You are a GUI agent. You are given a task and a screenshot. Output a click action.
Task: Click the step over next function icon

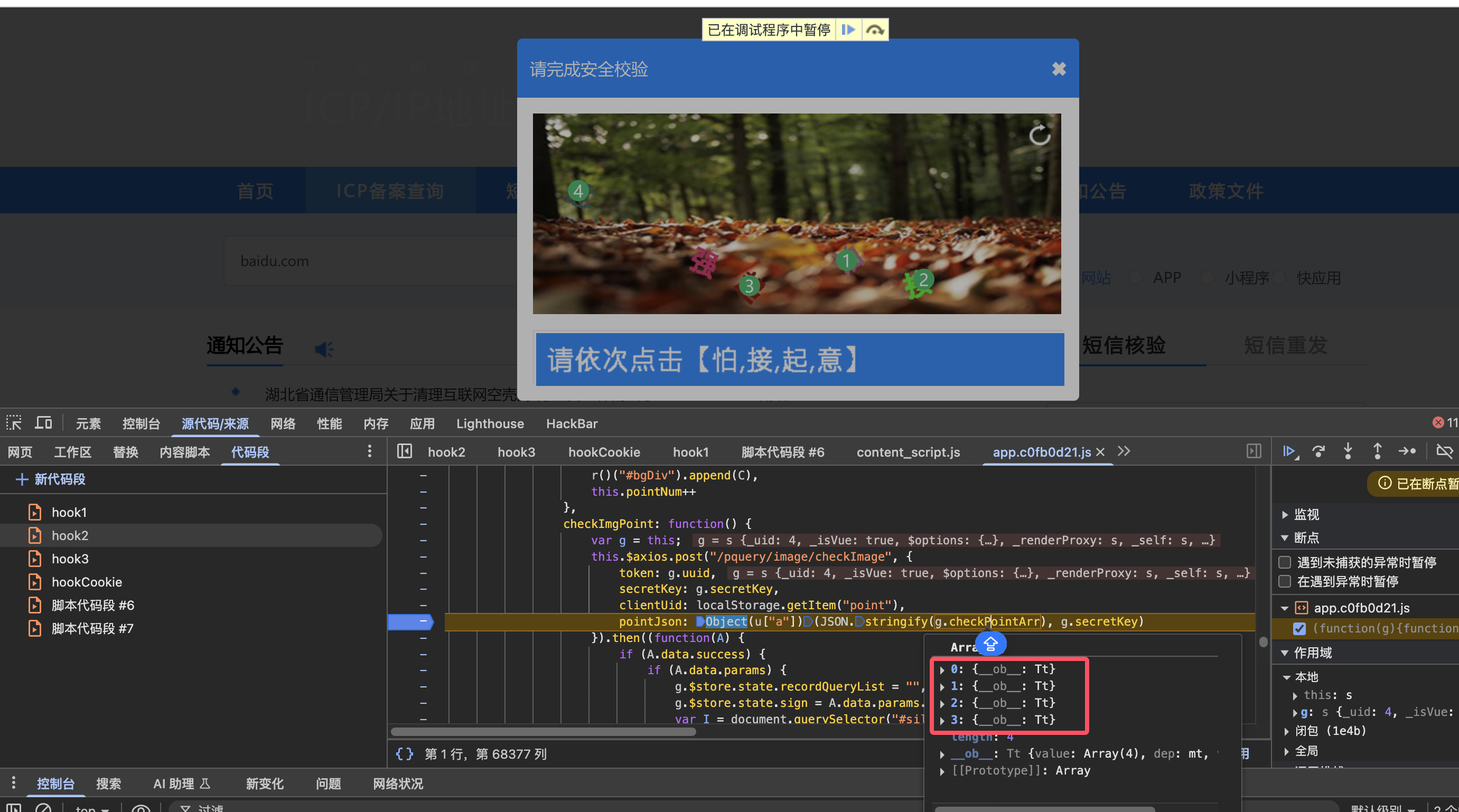[1318, 451]
